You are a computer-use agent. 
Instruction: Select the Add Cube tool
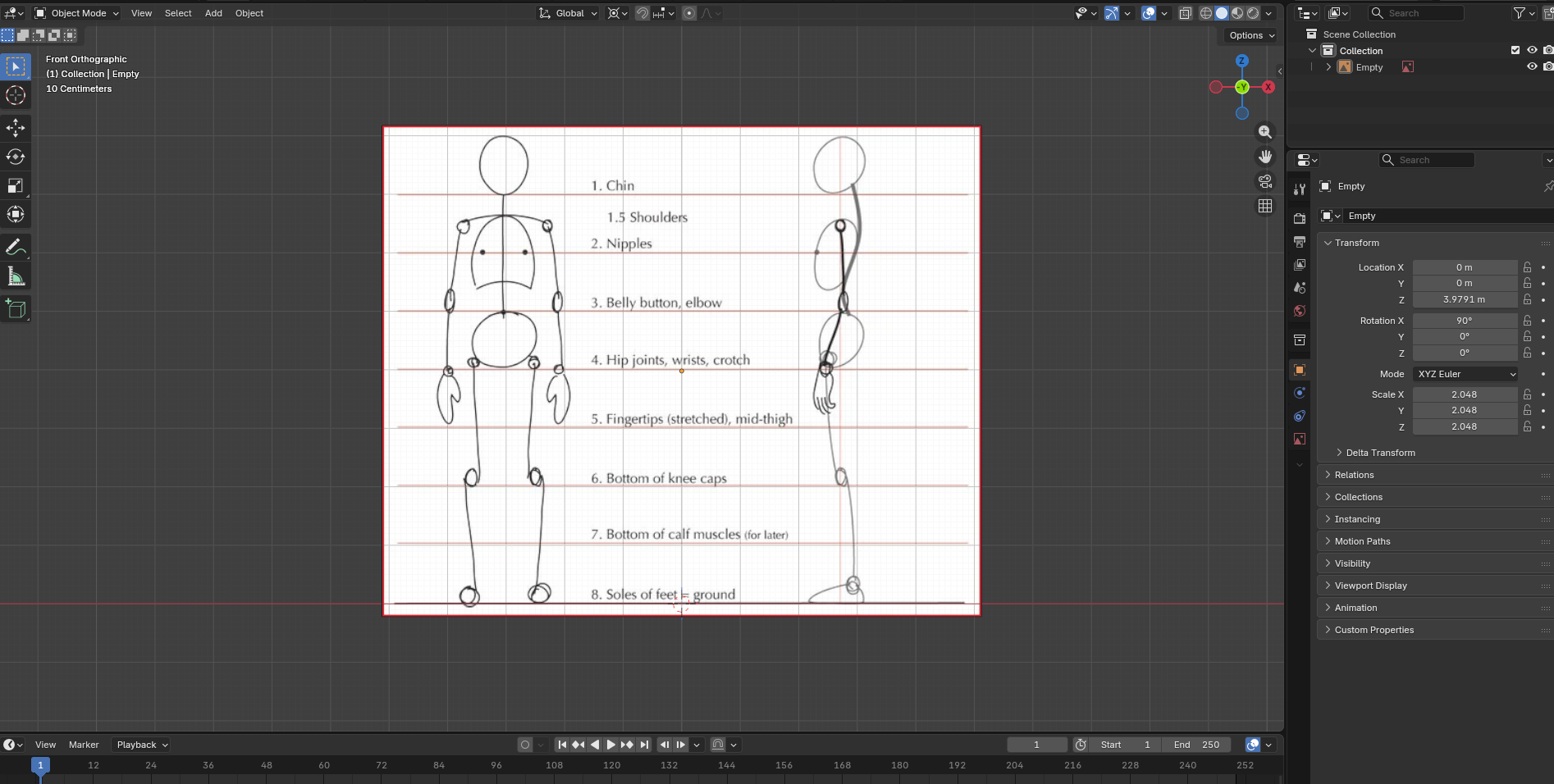16,308
